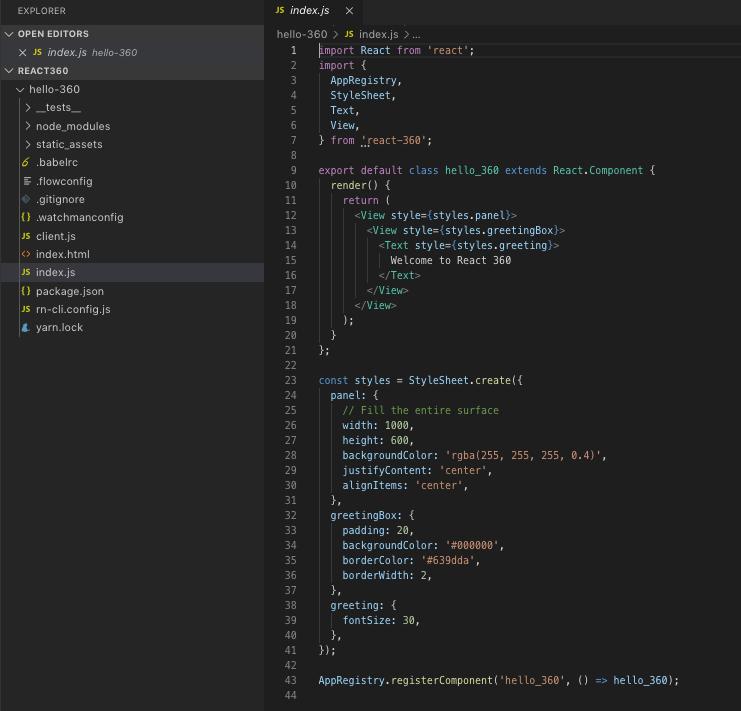Switch to the index.js editor tab

point(314,10)
